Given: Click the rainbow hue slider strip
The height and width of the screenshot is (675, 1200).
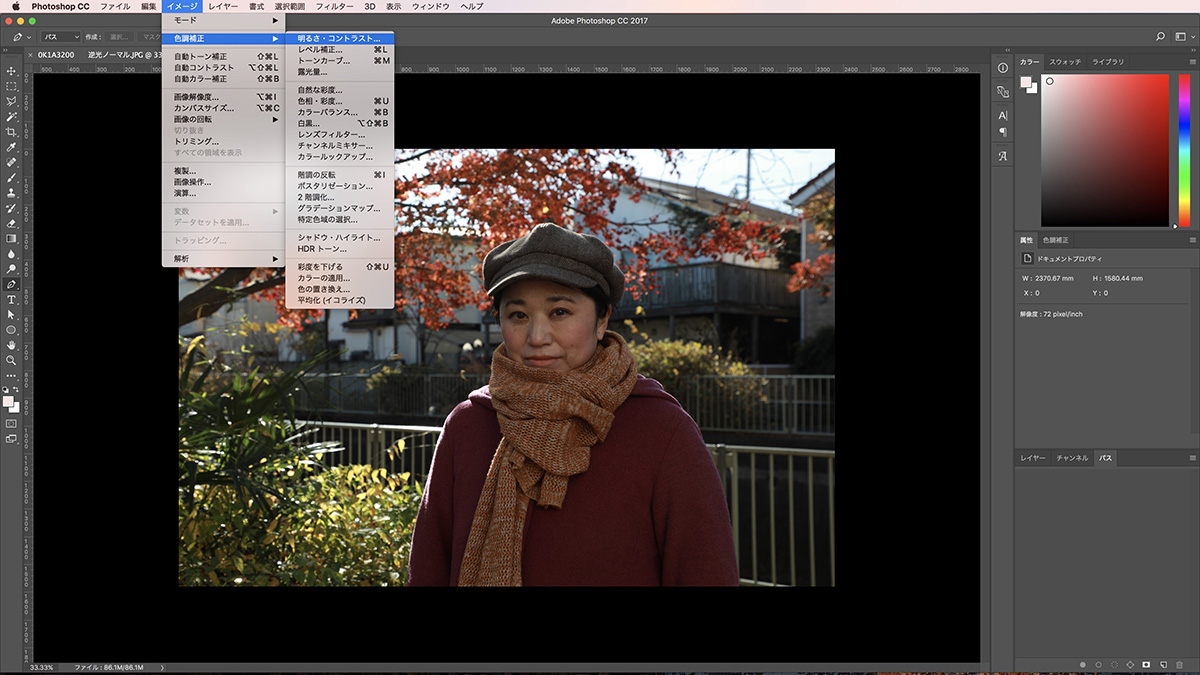Looking at the screenshot, I should coord(1183,150).
